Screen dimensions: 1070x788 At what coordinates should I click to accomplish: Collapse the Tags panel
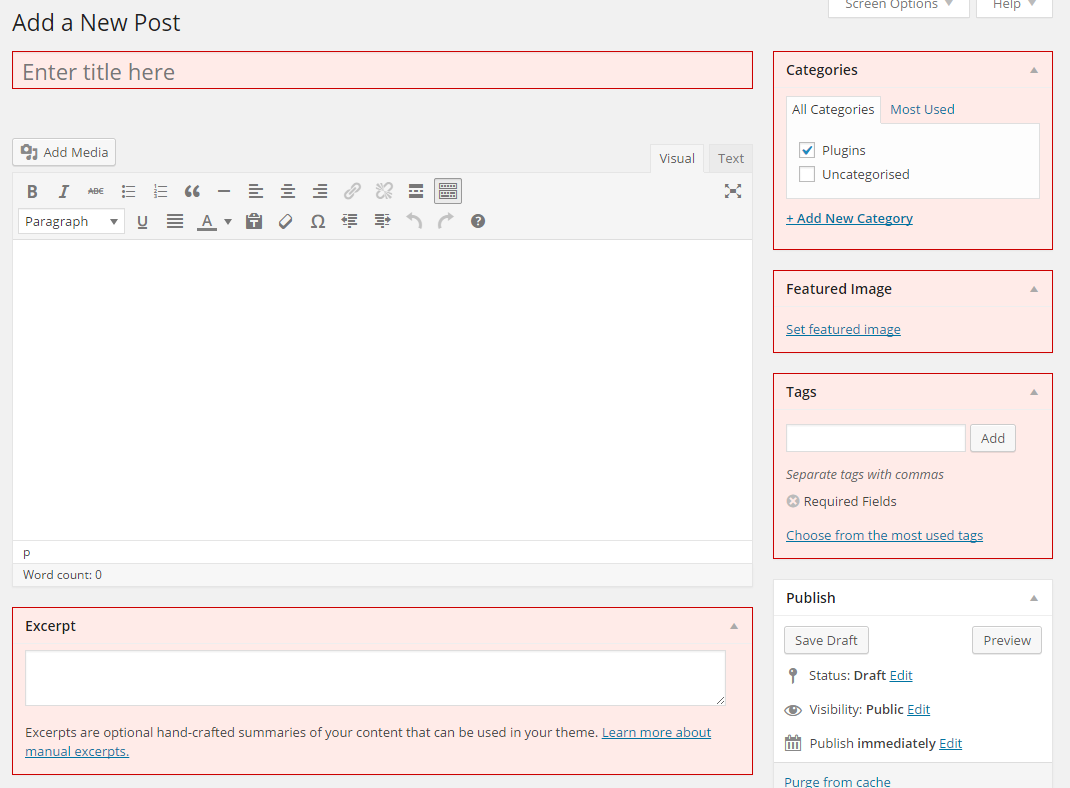coord(1034,392)
